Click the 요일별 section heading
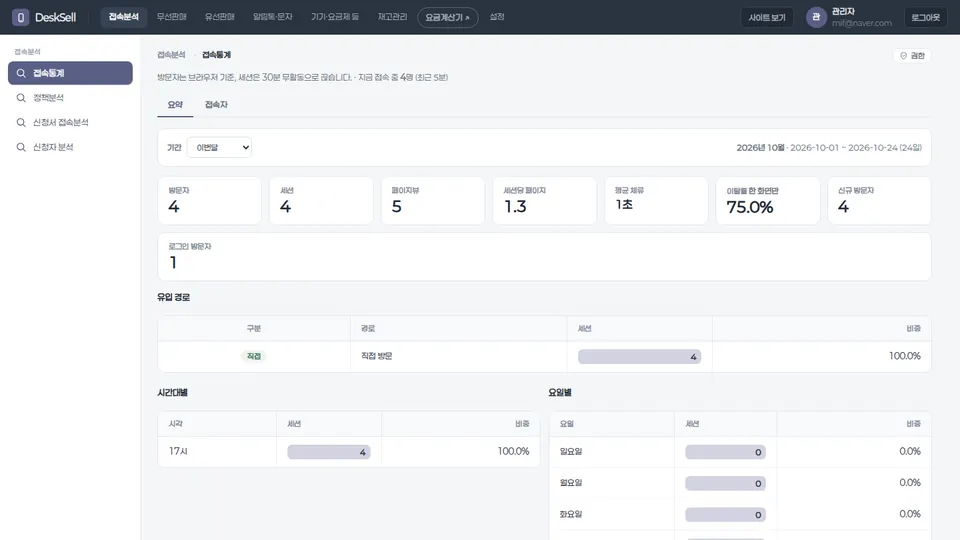This screenshot has width=960, height=540. click(x=560, y=393)
